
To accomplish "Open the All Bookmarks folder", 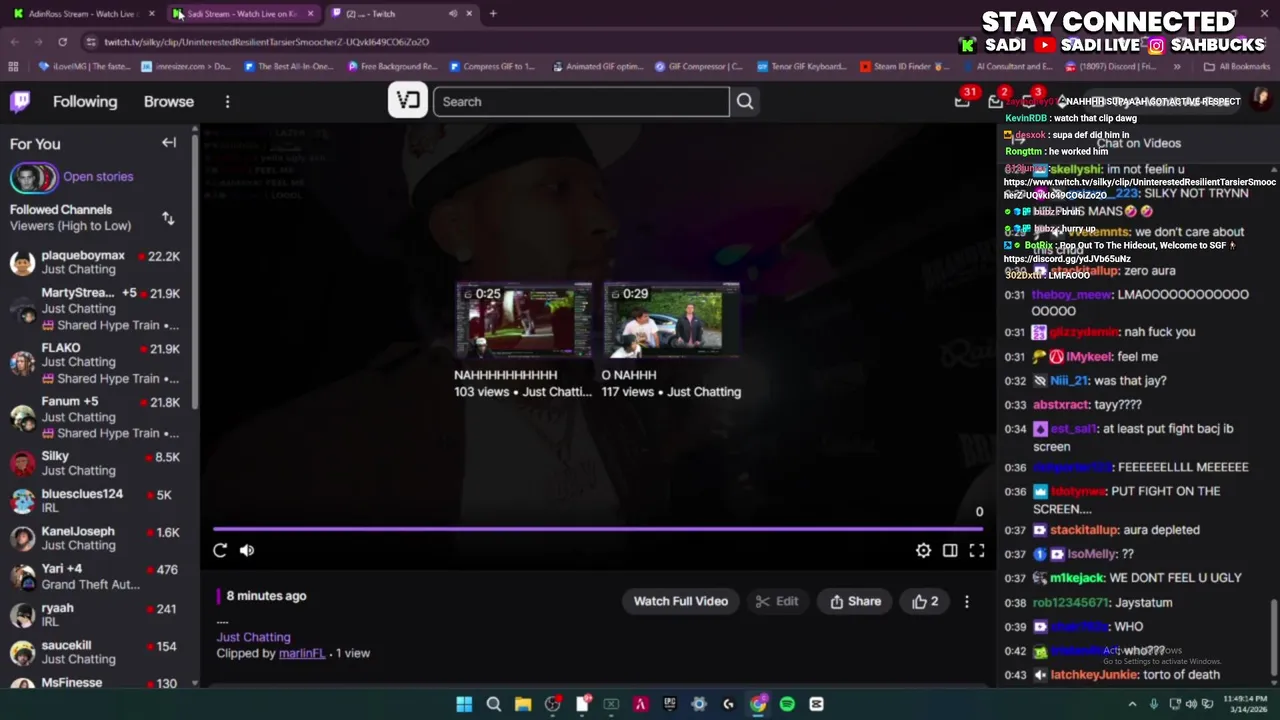I will 1237,67.
